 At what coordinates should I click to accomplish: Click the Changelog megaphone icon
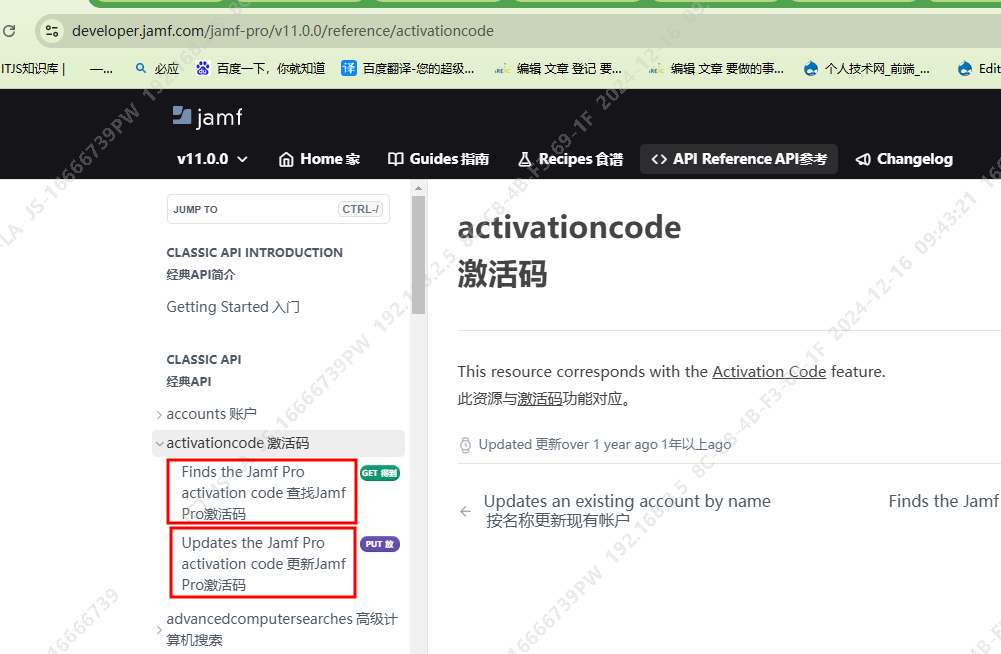[862, 159]
